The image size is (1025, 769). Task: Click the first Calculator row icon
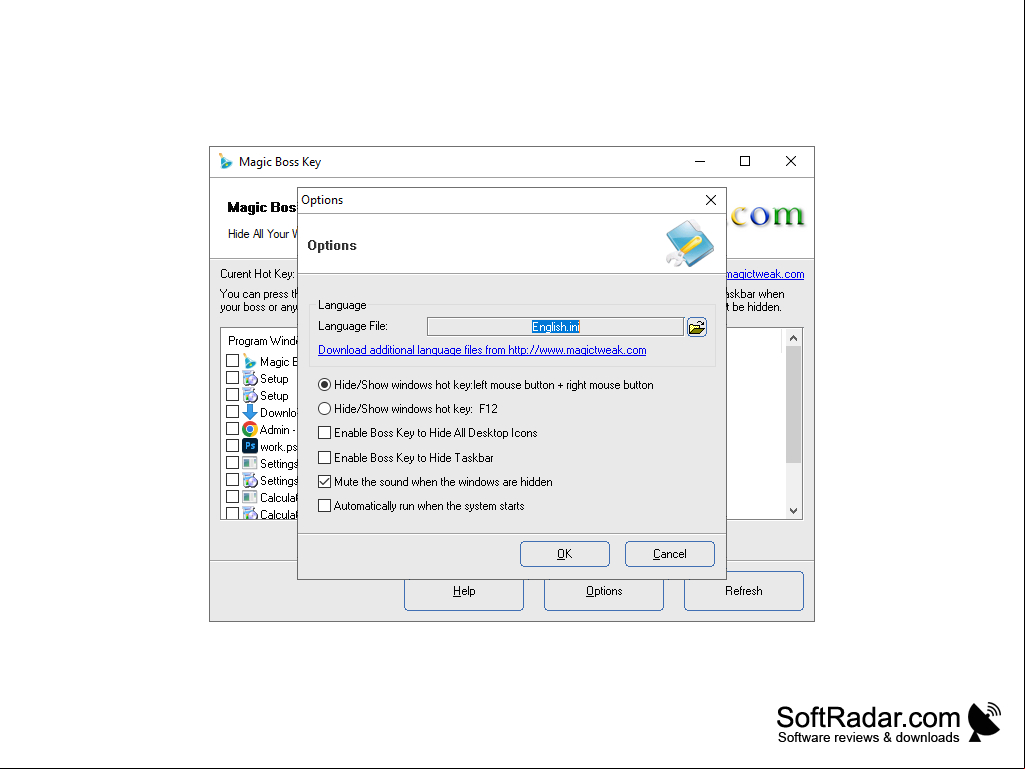point(250,498)
